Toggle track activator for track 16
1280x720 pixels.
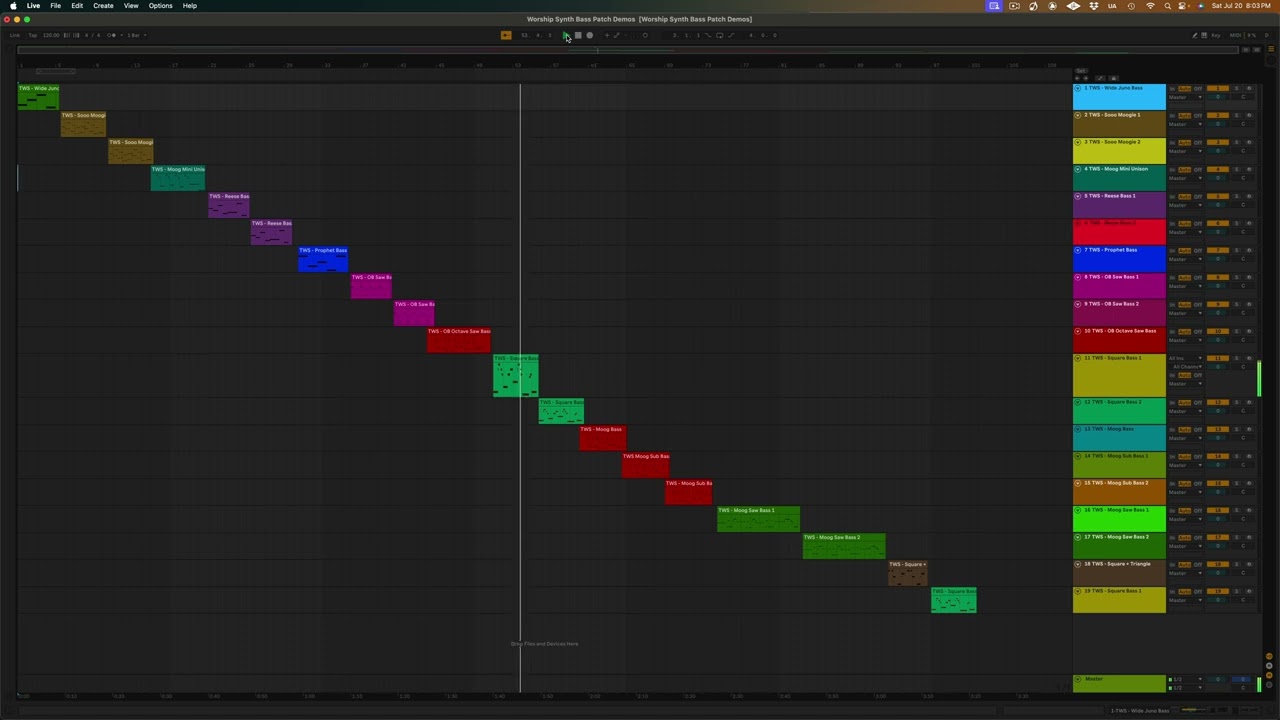(x=1217, y=510)
